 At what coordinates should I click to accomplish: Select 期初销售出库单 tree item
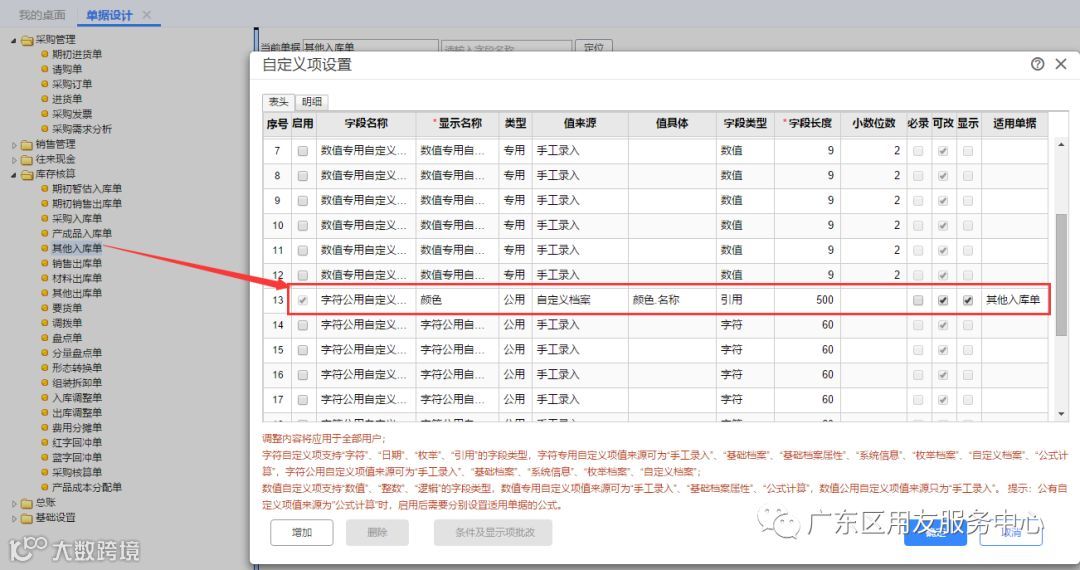pyautogui.click(x=87, y=204)
